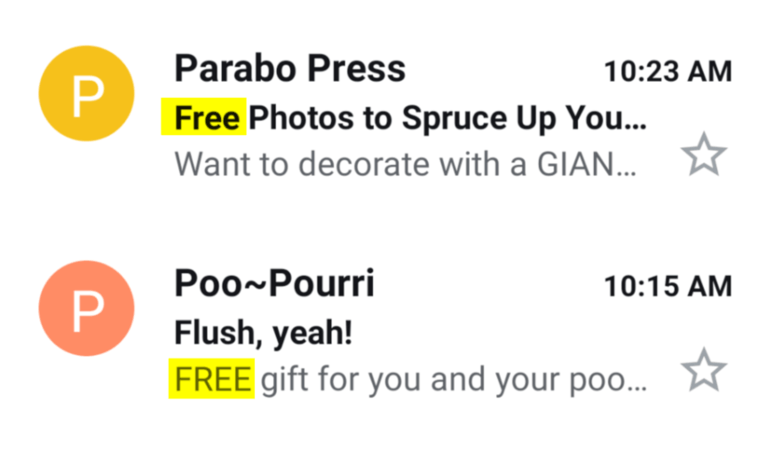The image size is (767, 450).
Task: Star the Parabo Press email
Action: pos(703,157)
